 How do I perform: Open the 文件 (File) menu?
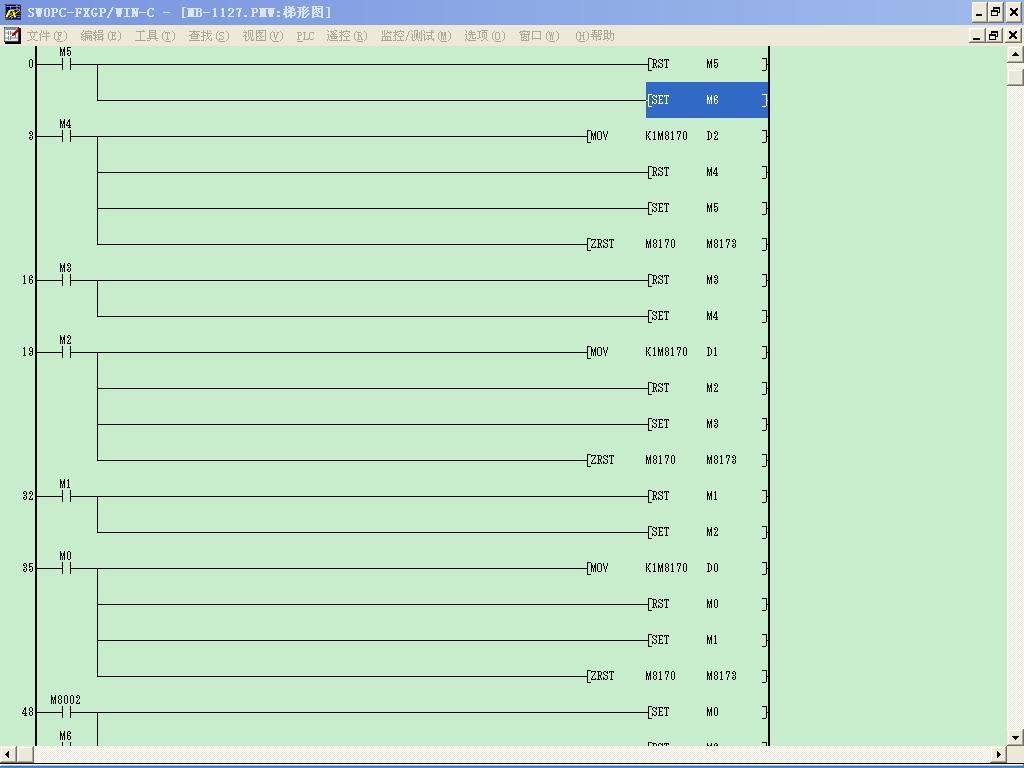click(47, 36)
